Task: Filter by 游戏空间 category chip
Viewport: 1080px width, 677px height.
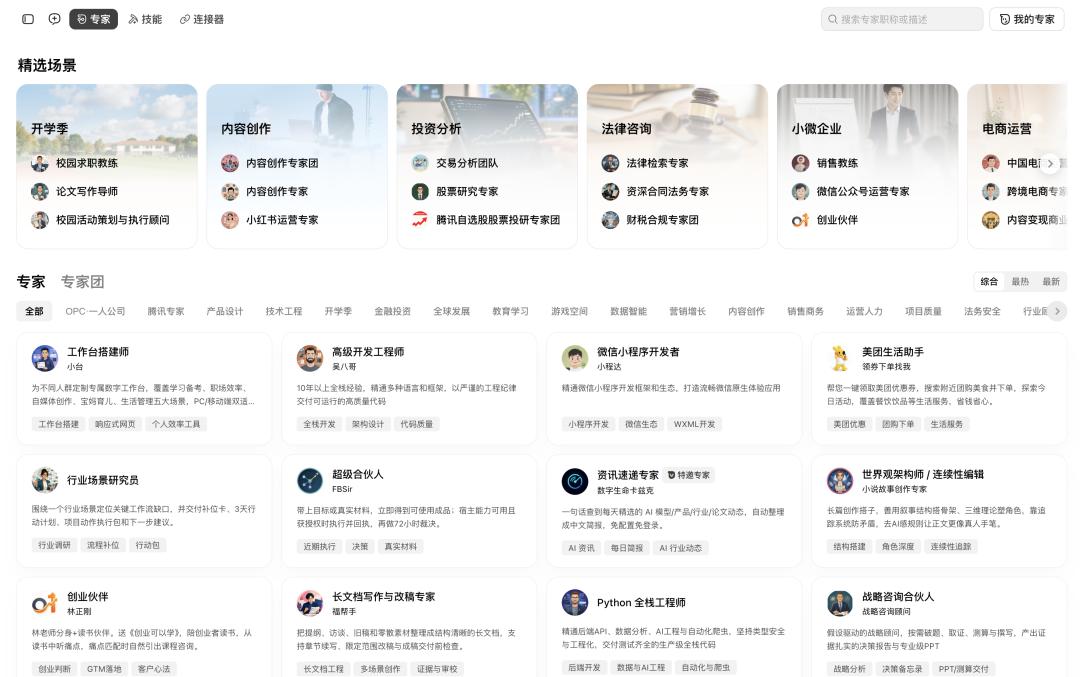Action: coord(570,311)
